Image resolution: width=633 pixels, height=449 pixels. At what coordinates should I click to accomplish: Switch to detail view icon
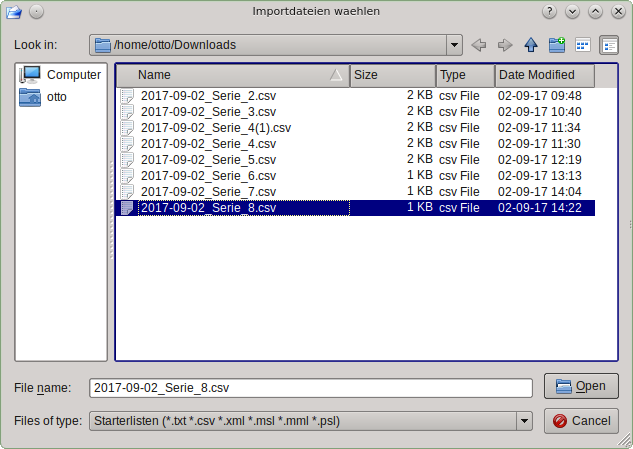[609, 45]
